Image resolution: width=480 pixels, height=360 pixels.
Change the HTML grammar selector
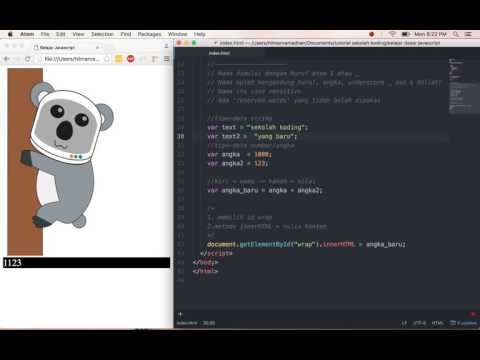tap(437, 323)
